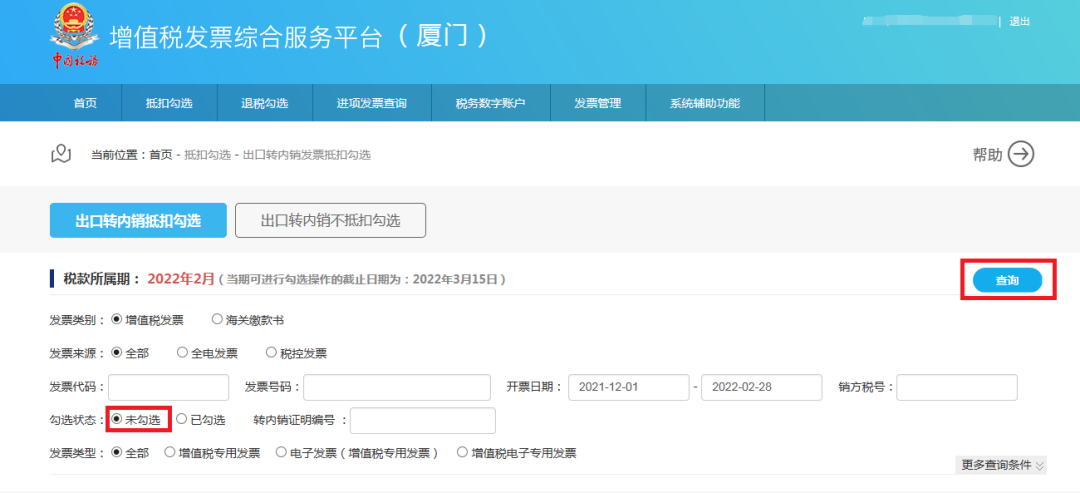Click the location map pin icon

(62, 154)
